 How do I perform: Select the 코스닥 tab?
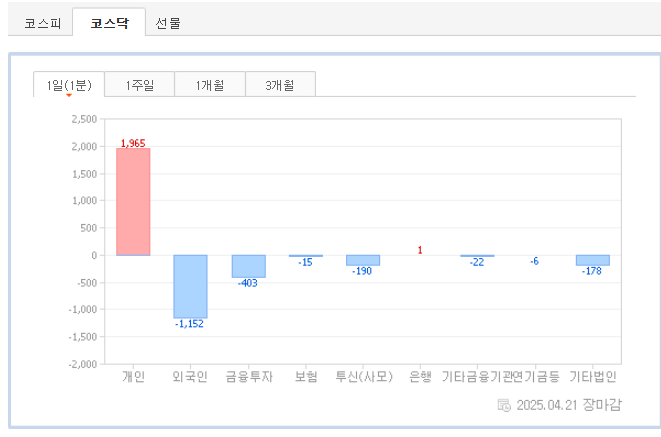(x=109, y=22)
